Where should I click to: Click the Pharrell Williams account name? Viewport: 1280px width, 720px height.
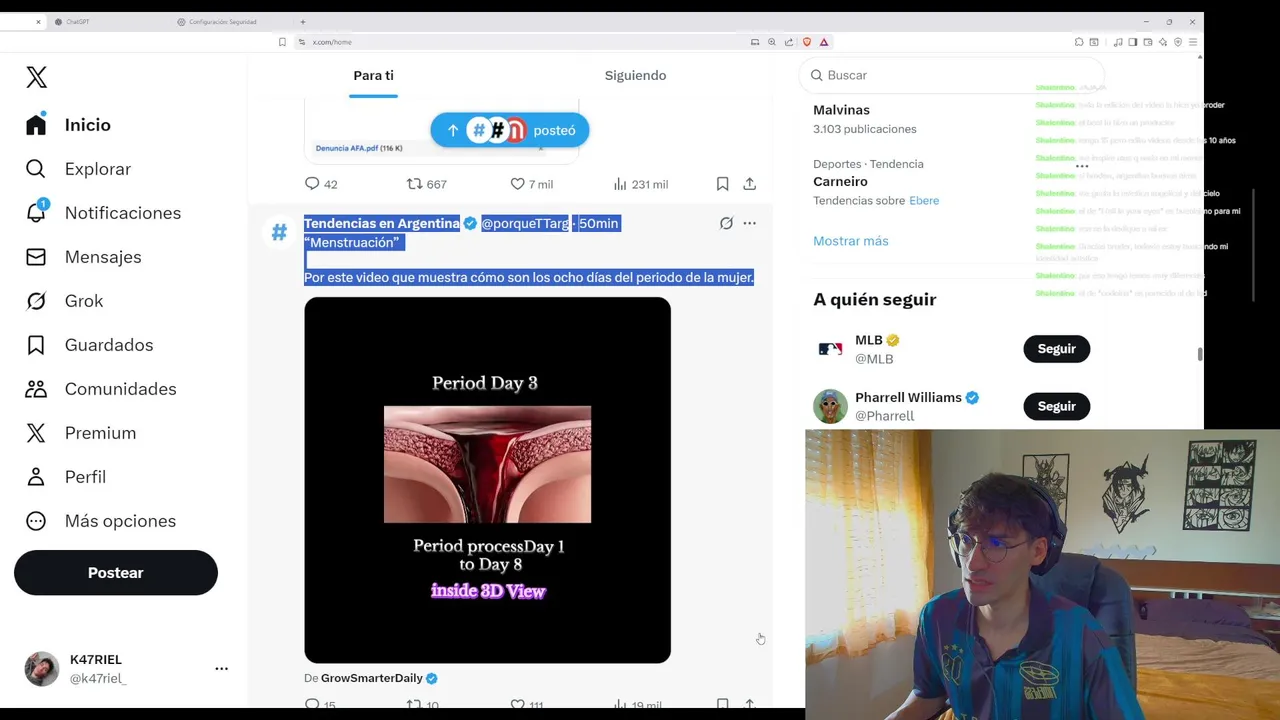tap(908, 397)
